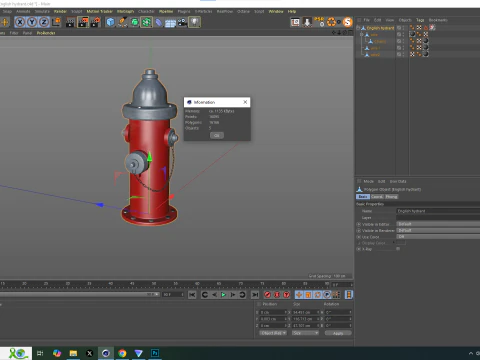This screenshot has height=360, width=480.
Task: Click the green subdivision generator icon
Action: (x=134, y=22)
